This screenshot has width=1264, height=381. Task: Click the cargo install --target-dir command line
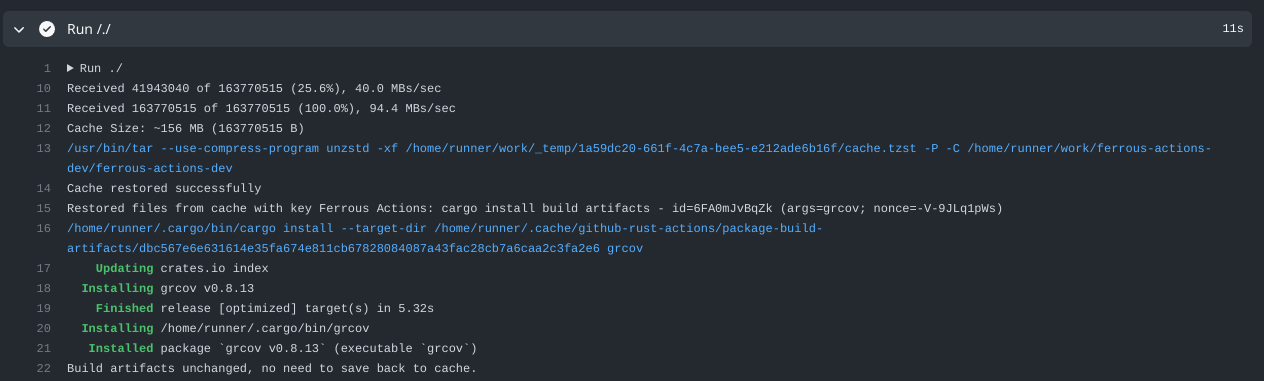click(445, 238)
